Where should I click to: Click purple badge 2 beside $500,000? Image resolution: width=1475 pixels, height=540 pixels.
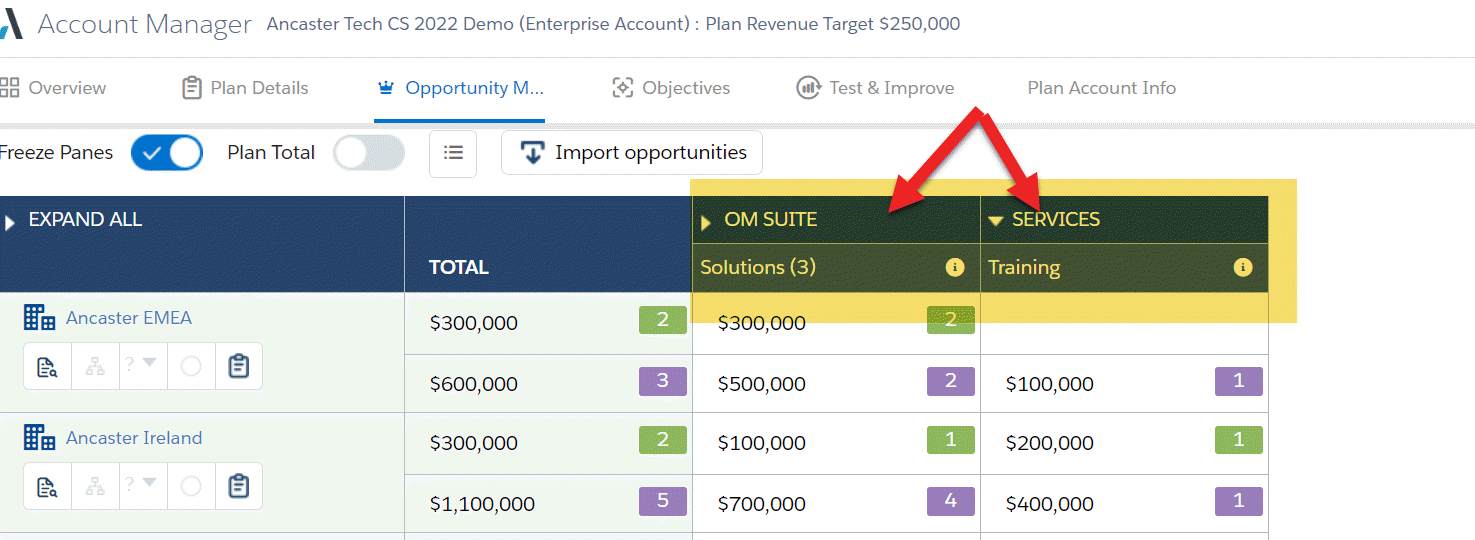coord(951,381)
